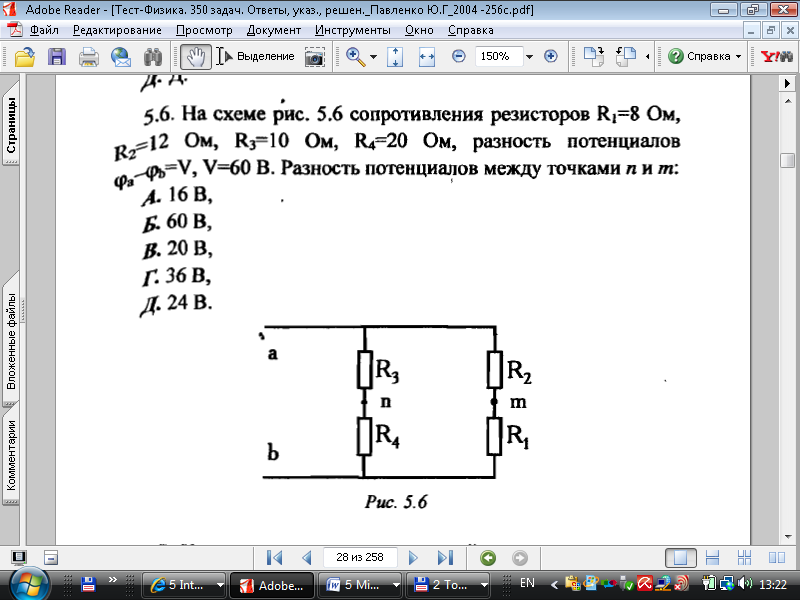Switch to the Microsoft Word taskbar group

click(360, 585)
